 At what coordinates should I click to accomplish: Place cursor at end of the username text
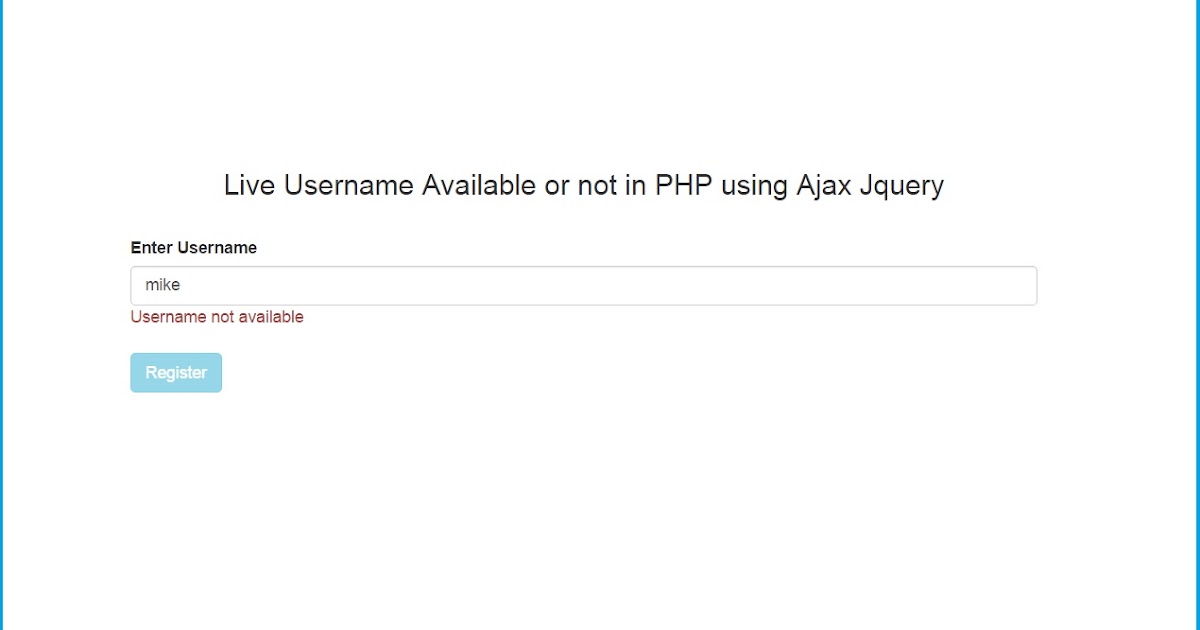[x=182, y=284]
